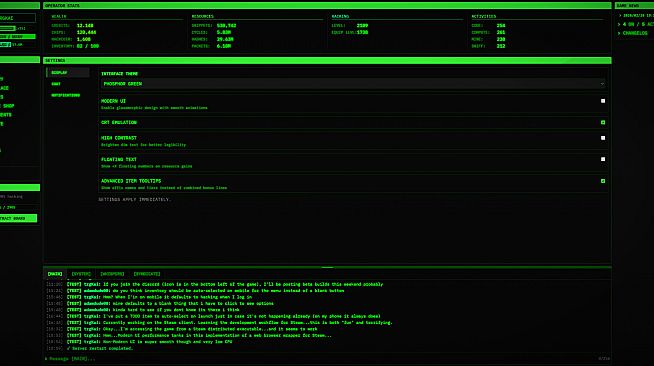The width and height of the screenshot is (654, 366).
Task: Click the Interface Theme heading
Action: tap(119, 74)
